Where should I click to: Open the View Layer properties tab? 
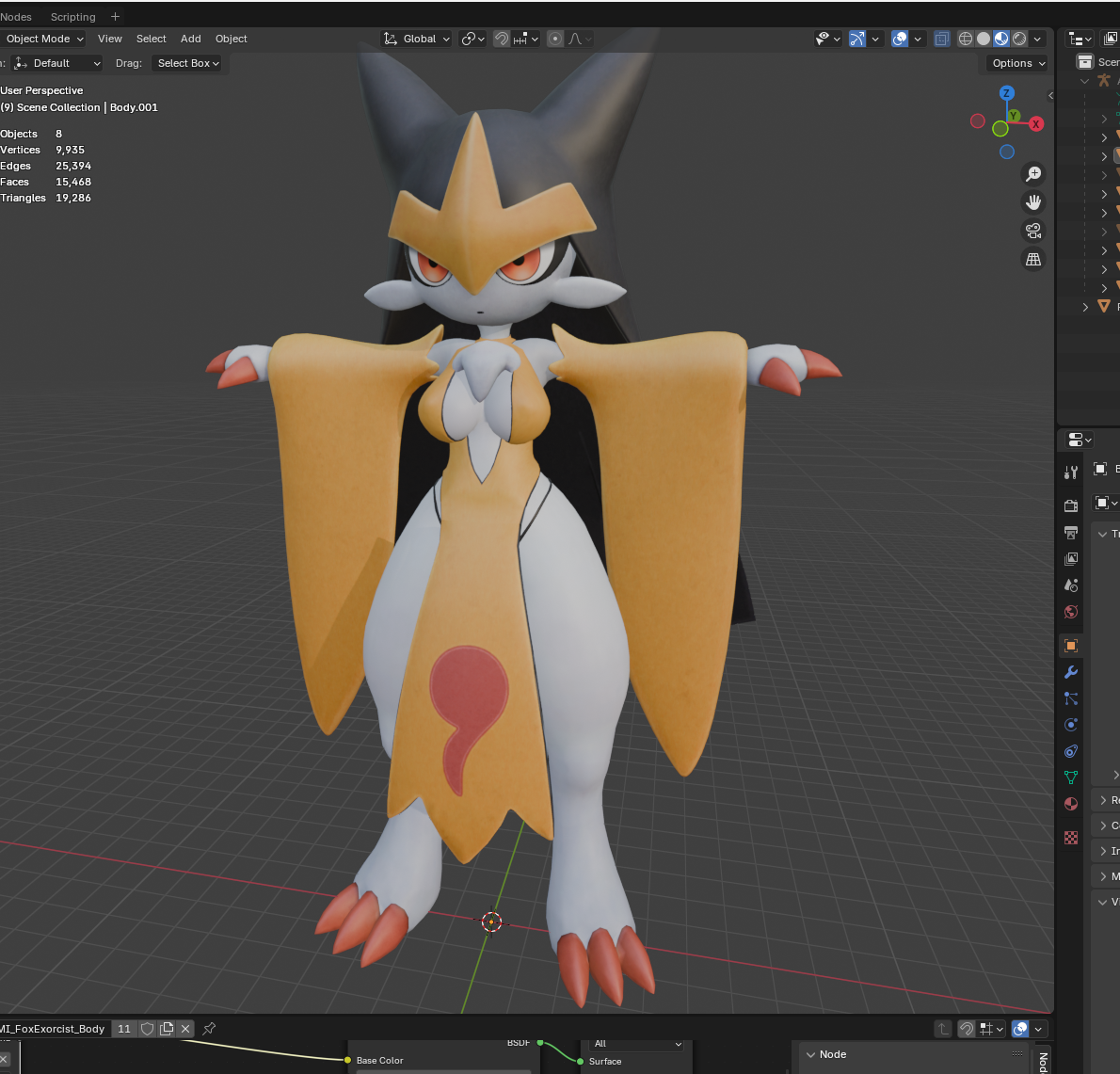pos(1071,559)
